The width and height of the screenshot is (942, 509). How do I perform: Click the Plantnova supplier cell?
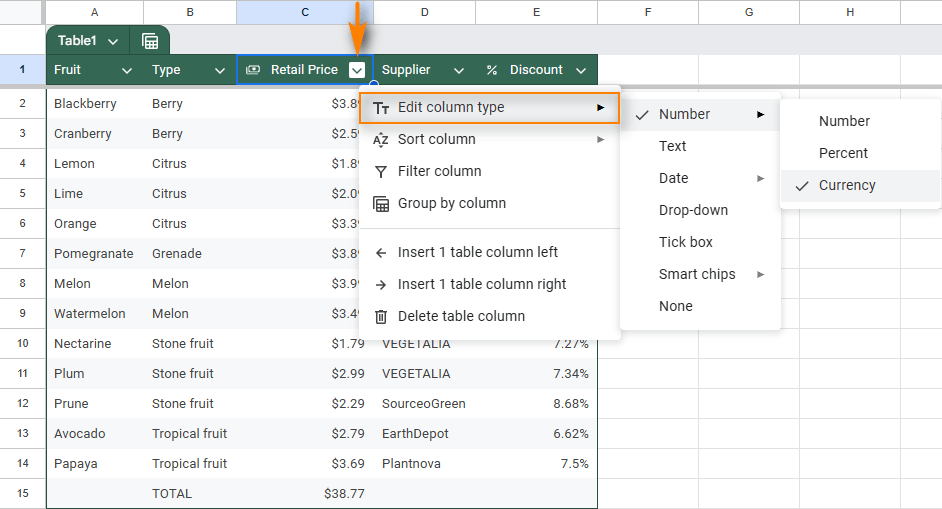[x=424, y=464]
